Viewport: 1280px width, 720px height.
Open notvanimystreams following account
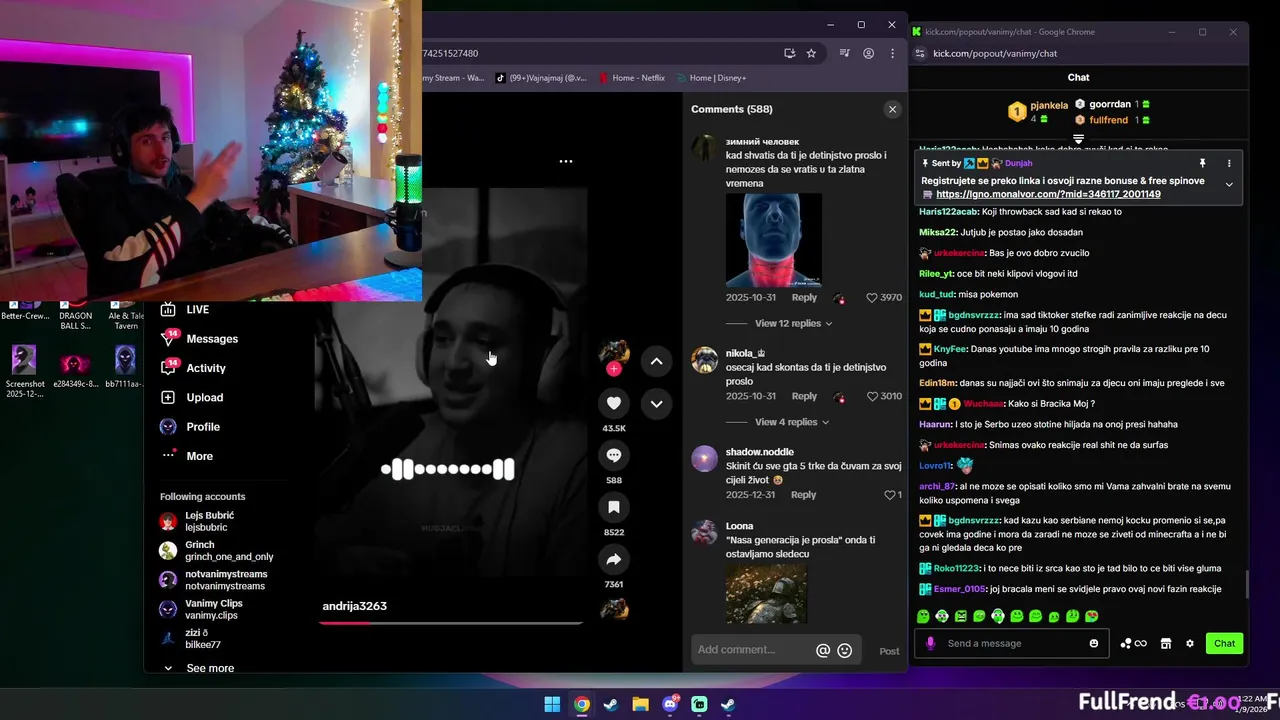pos(213,580)
